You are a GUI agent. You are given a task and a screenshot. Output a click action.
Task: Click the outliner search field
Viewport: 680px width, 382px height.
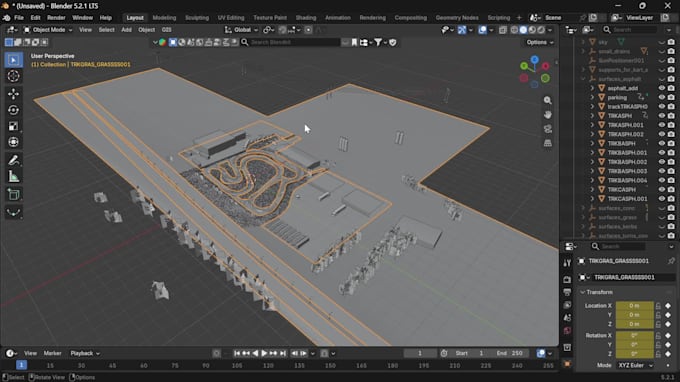click(x=631, y=30)
